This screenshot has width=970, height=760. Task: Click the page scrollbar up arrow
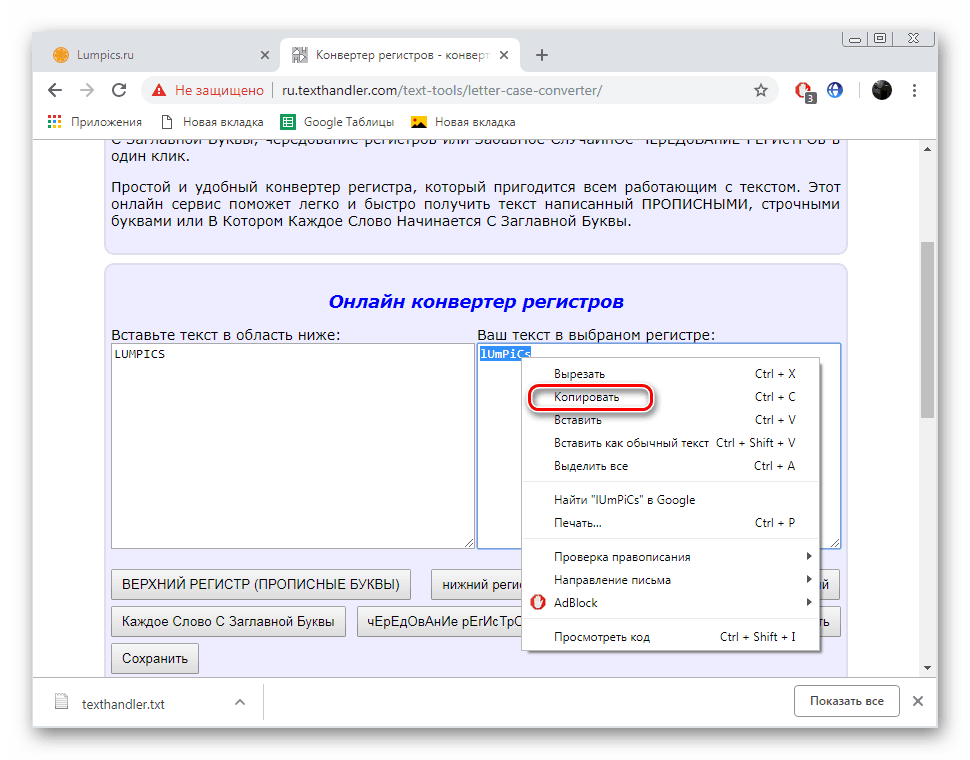(927, 149)
